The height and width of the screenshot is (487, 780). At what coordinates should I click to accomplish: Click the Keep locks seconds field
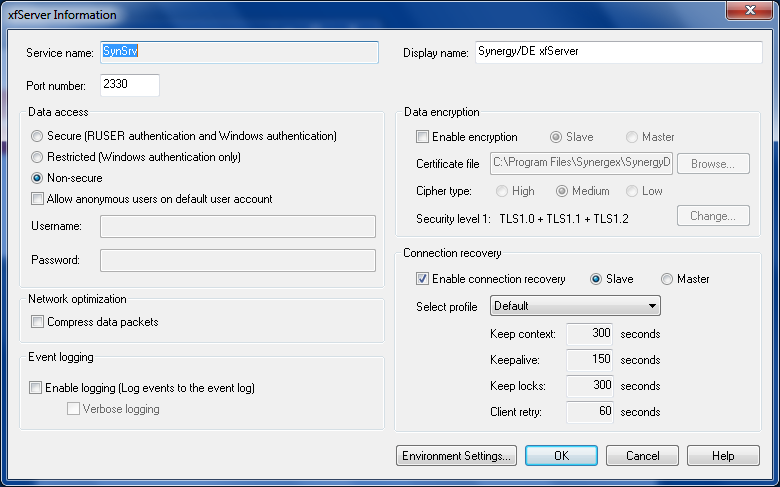(589, 386)
